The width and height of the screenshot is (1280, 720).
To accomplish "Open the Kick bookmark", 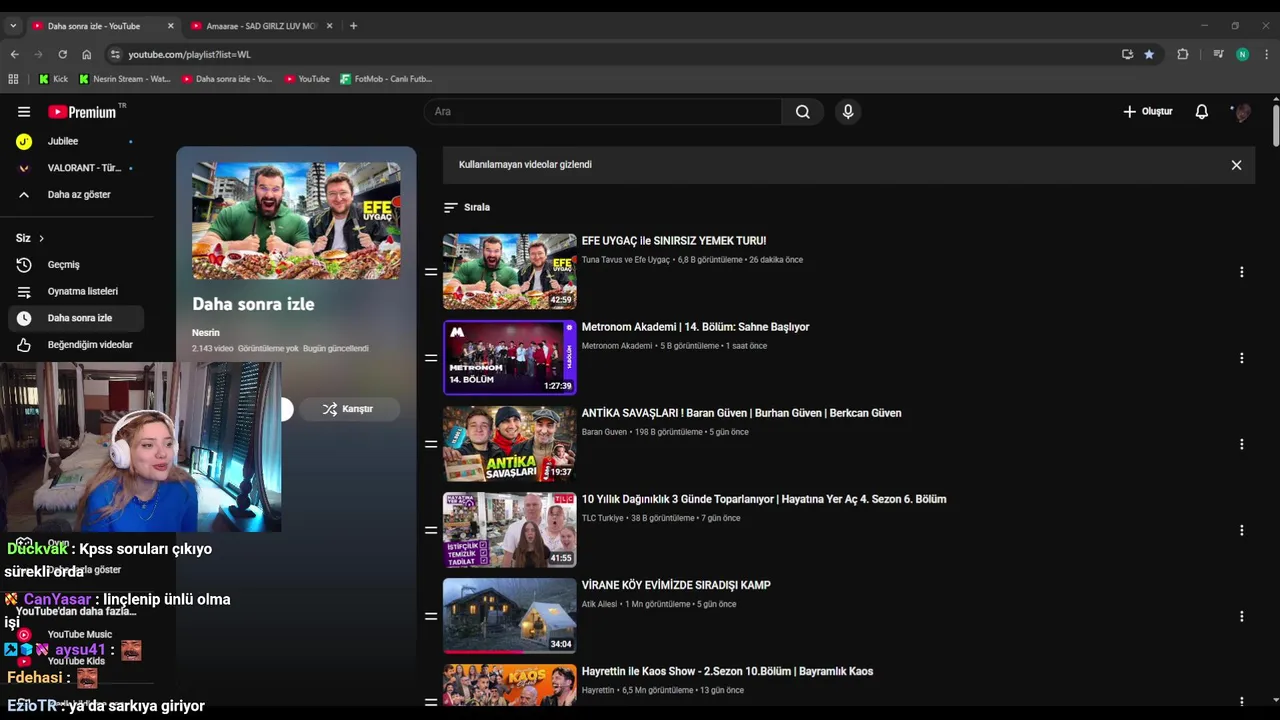I will coord(53,79).
